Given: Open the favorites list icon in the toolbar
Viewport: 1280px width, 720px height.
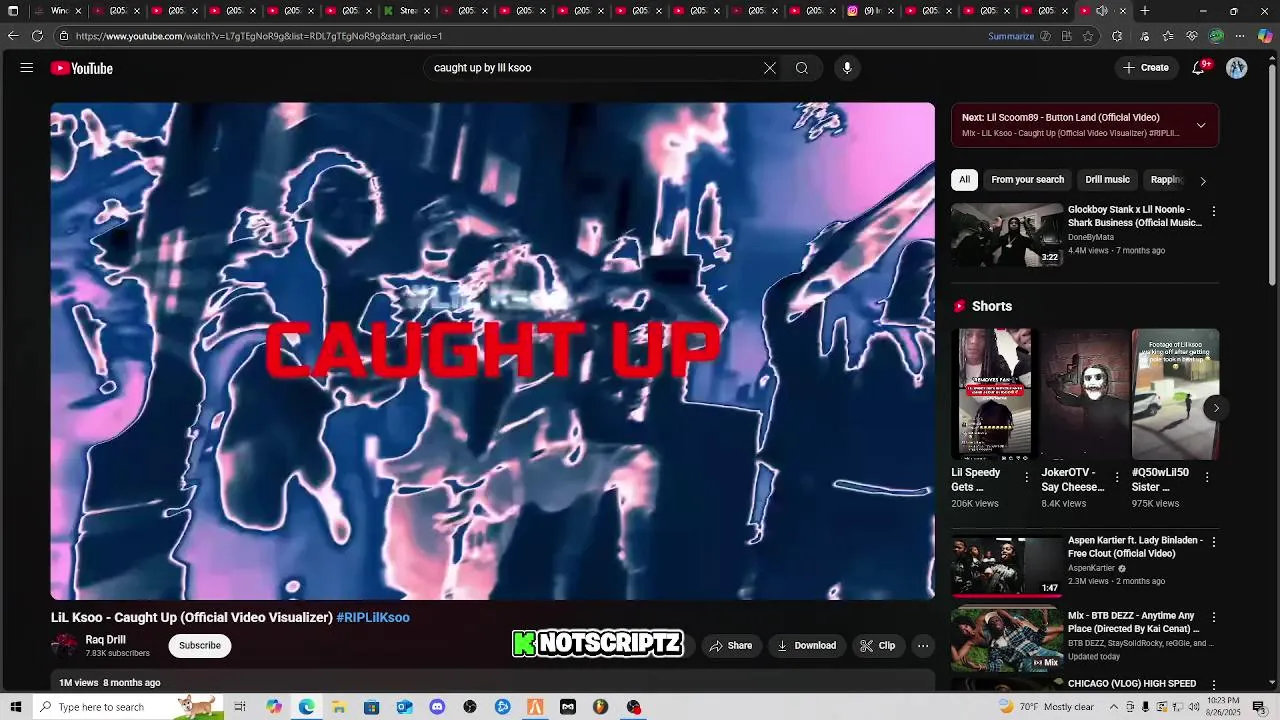Looking at the screenshot, I should (1168, 36).
